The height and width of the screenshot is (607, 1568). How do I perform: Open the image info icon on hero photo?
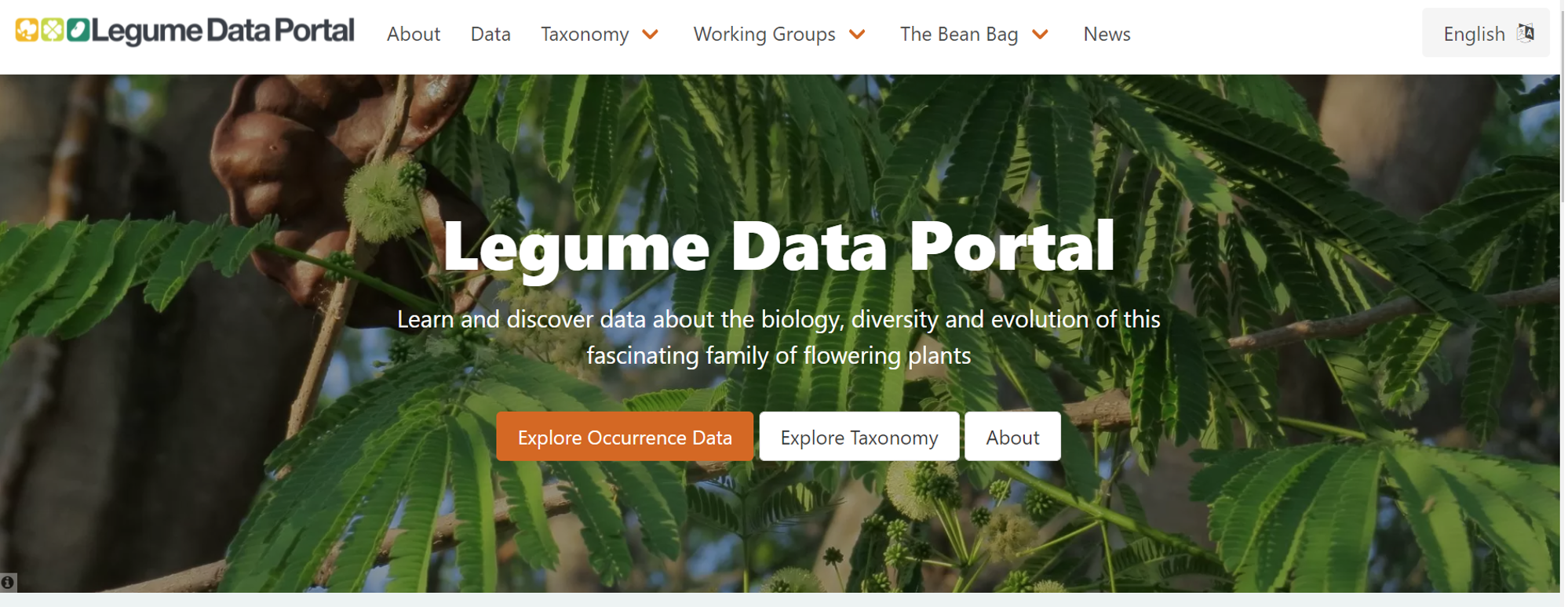8,582
